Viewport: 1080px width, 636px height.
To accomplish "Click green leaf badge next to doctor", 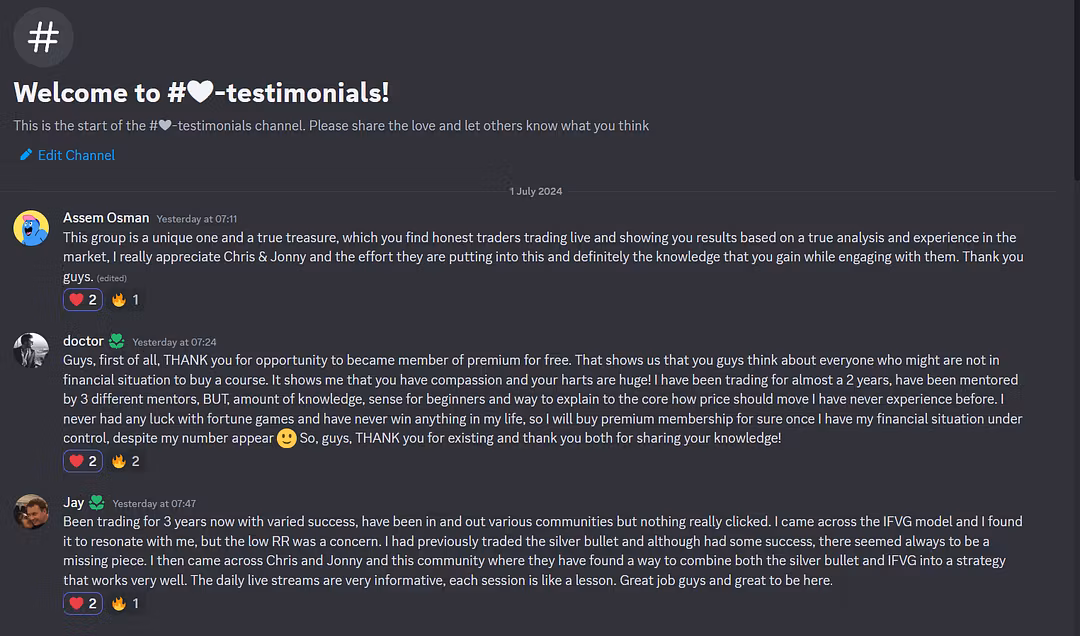I will click(x=117, y=341).
